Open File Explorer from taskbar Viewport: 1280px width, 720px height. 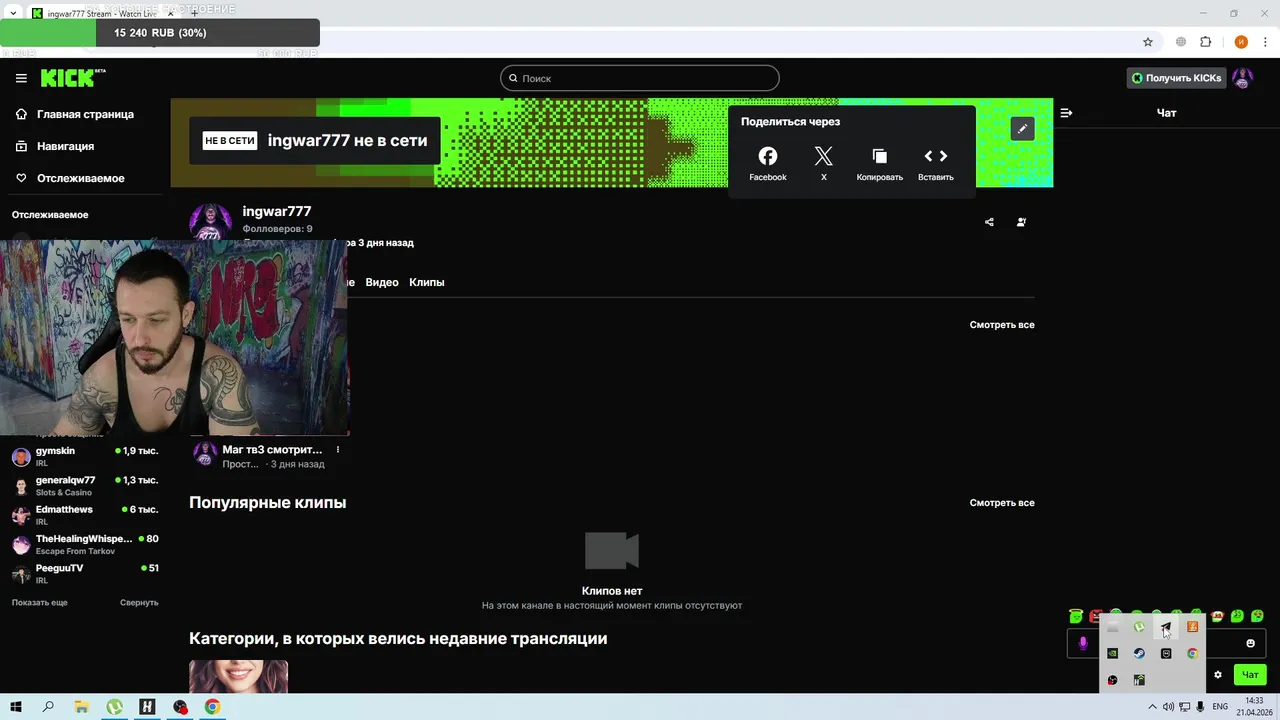(x=82, y=707)
